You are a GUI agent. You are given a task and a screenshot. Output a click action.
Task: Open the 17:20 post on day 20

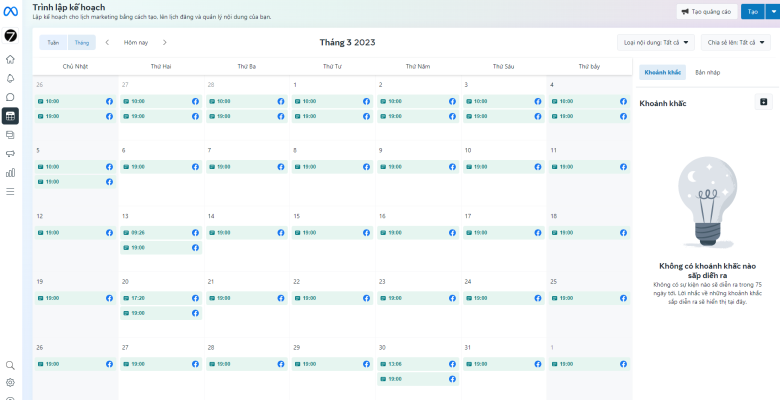point(160,298)
